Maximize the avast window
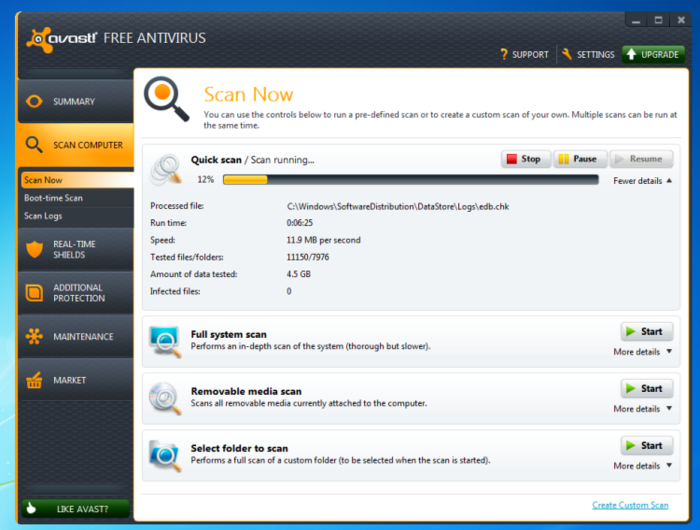The height and width of the screenshot is (530, 700). pyautogui.click(x=658, y=20)
